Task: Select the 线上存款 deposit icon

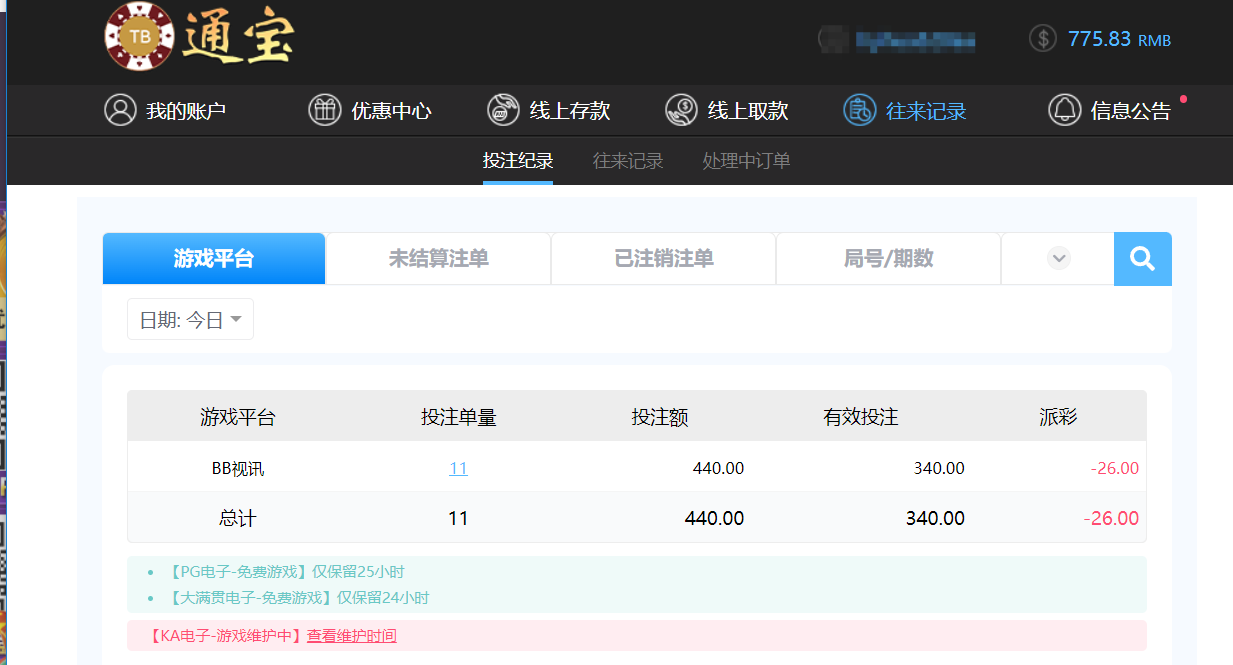Action: [x=502, y=110]
